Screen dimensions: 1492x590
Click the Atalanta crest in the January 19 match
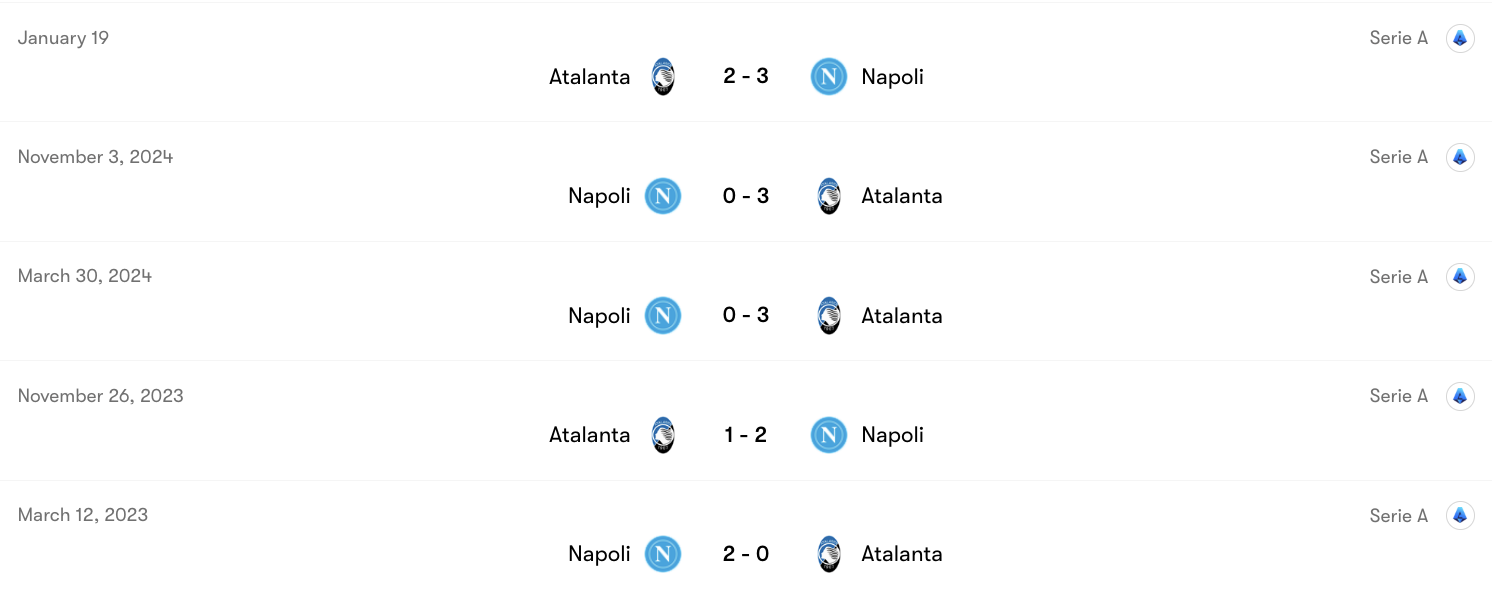[663, 76]
